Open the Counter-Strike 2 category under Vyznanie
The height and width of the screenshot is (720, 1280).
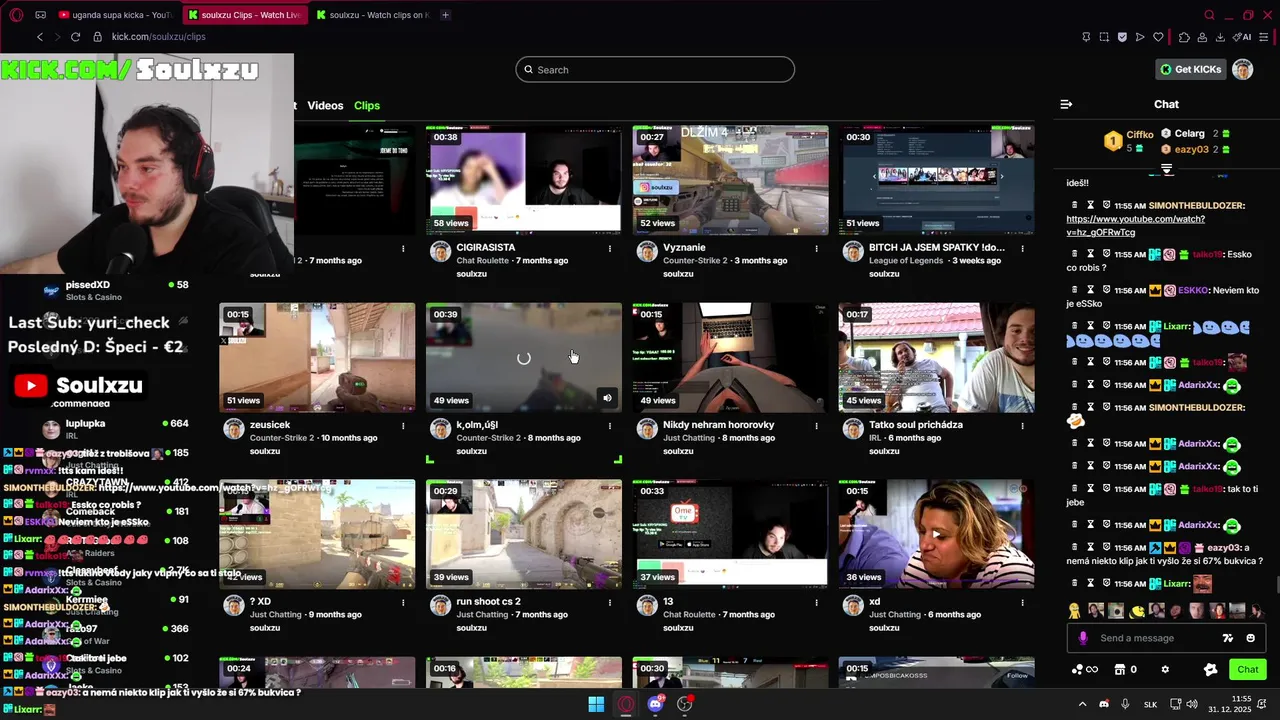coord(697,260)
